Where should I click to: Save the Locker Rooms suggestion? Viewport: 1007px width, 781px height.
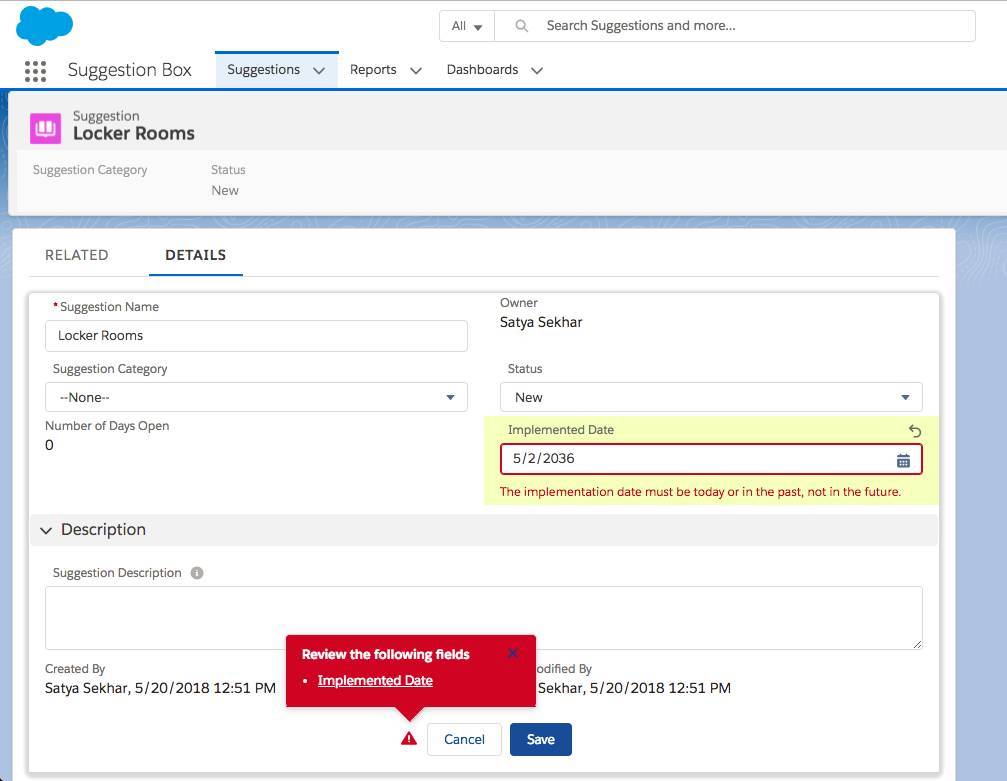tap(540, 739)
